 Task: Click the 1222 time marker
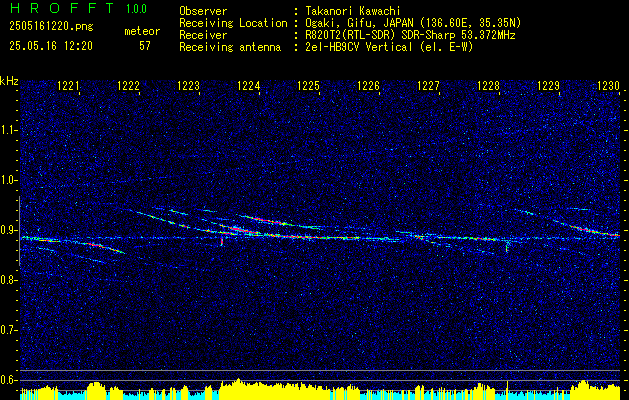tap(128, 86)
